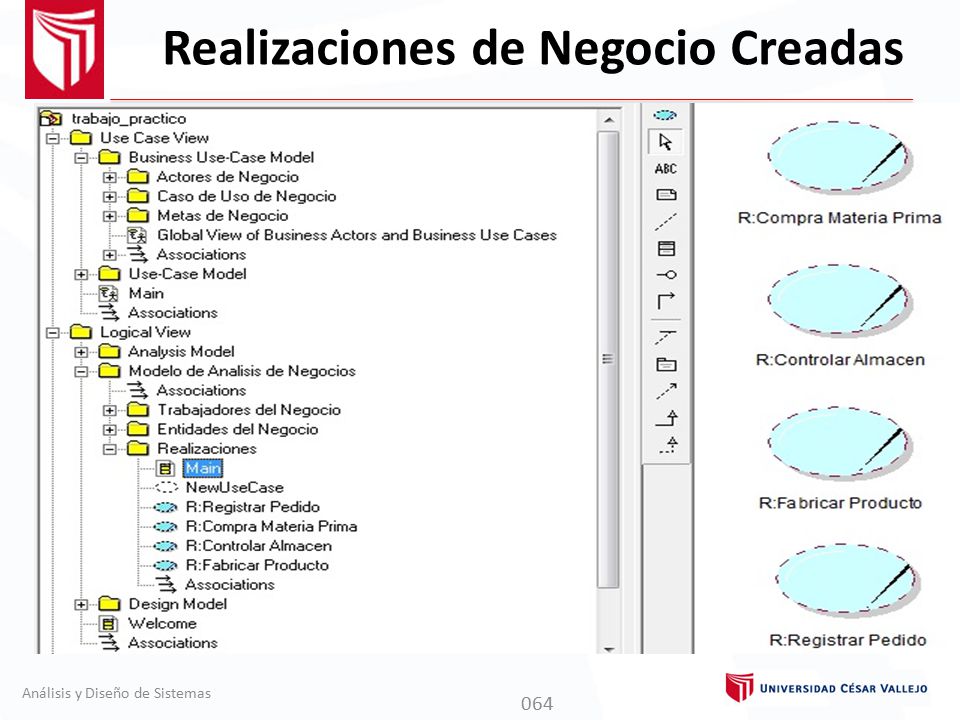Click the Design Model folder icon
Screen dimensions: 960x720
(109, 604)
